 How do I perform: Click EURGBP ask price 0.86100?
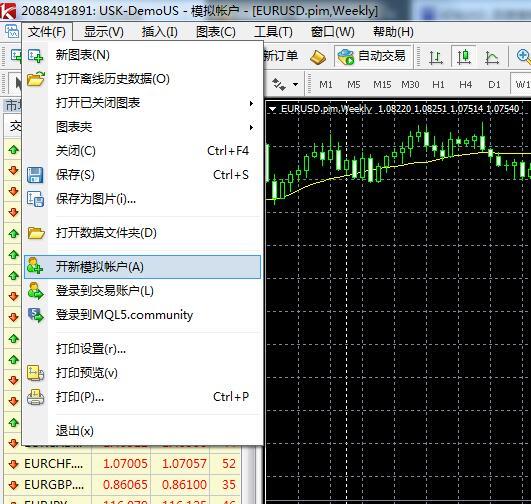tap(184, 485)
